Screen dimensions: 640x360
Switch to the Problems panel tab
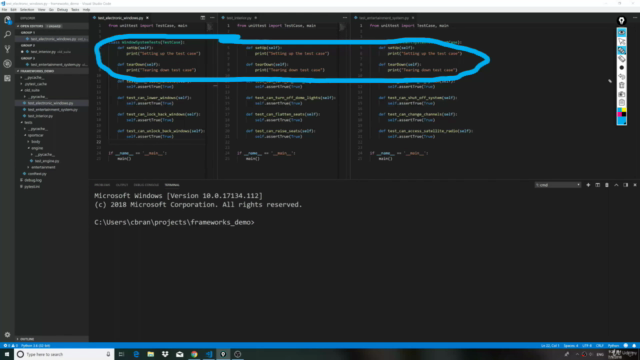tap(102, 185)
